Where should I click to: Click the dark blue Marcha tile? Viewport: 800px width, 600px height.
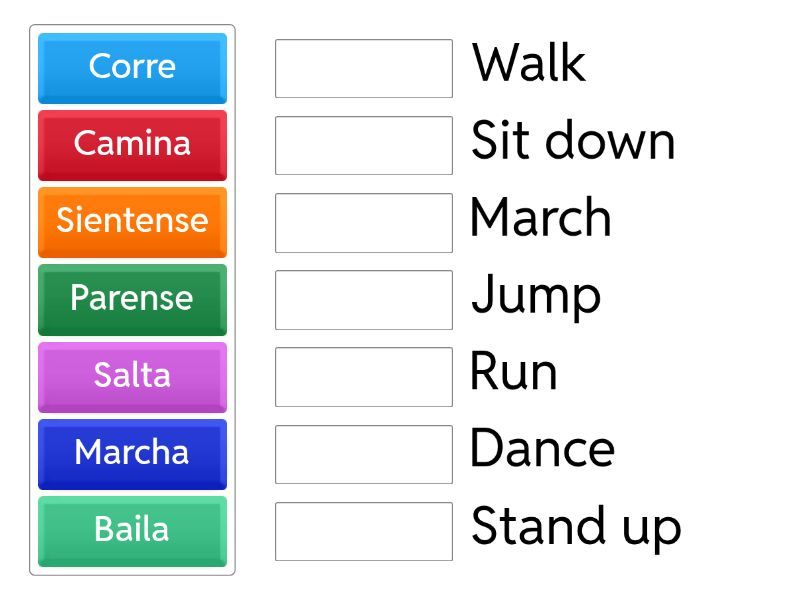132,453
